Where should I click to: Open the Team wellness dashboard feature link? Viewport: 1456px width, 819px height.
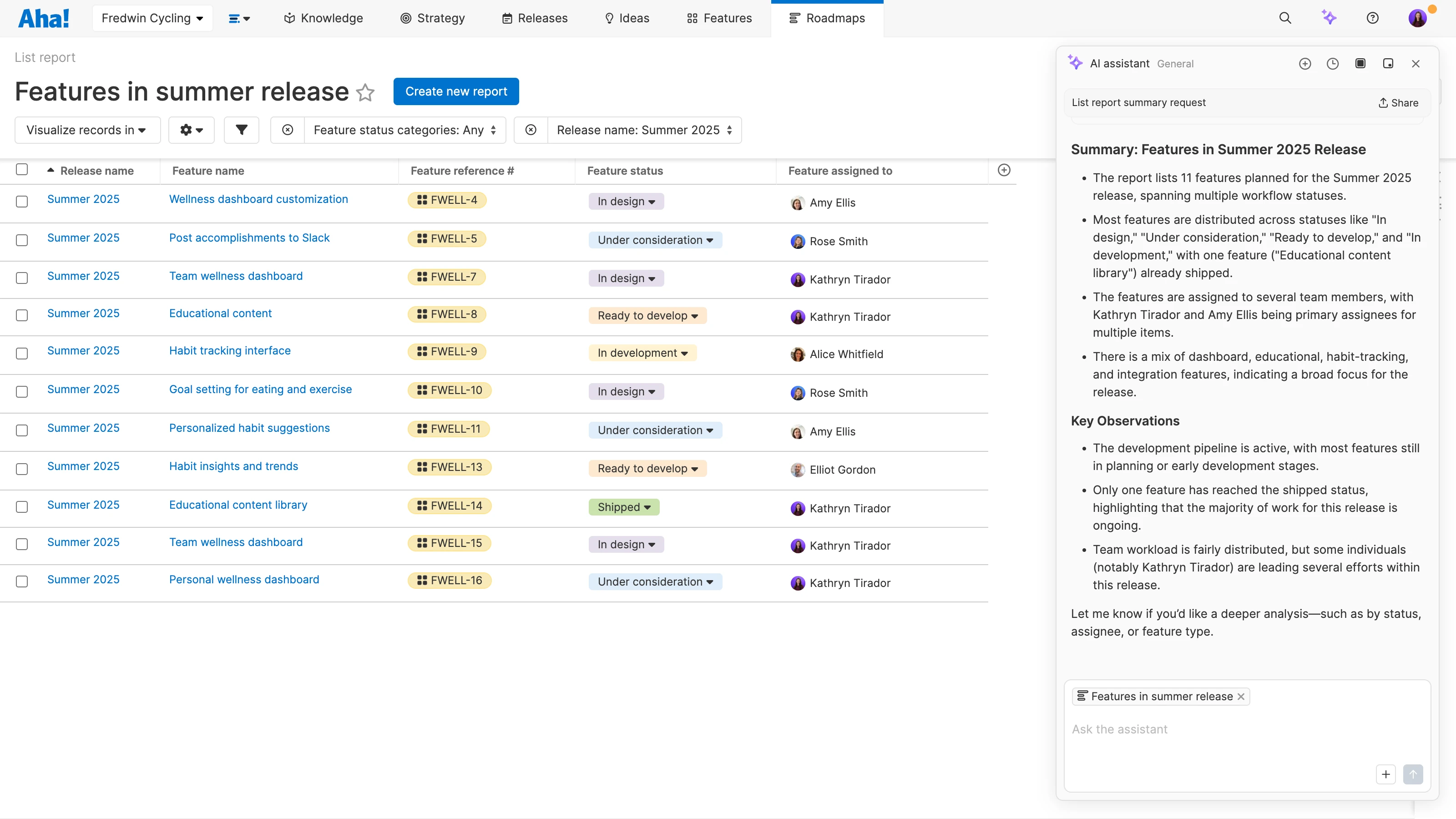coord(236,276)
